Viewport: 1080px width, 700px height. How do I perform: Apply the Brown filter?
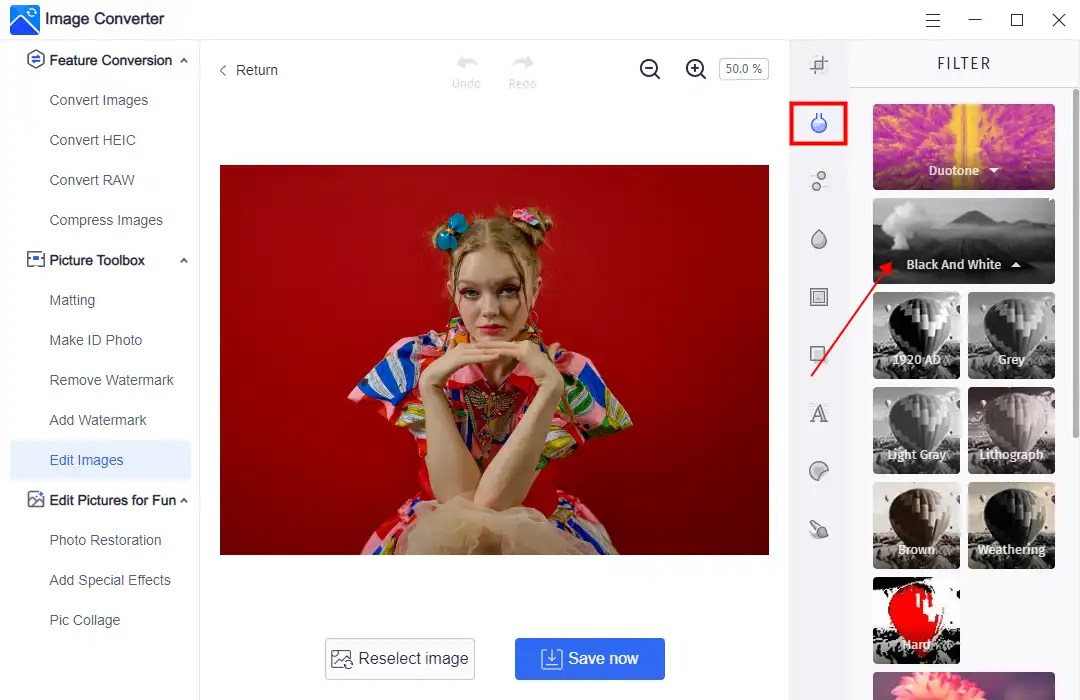916,526
